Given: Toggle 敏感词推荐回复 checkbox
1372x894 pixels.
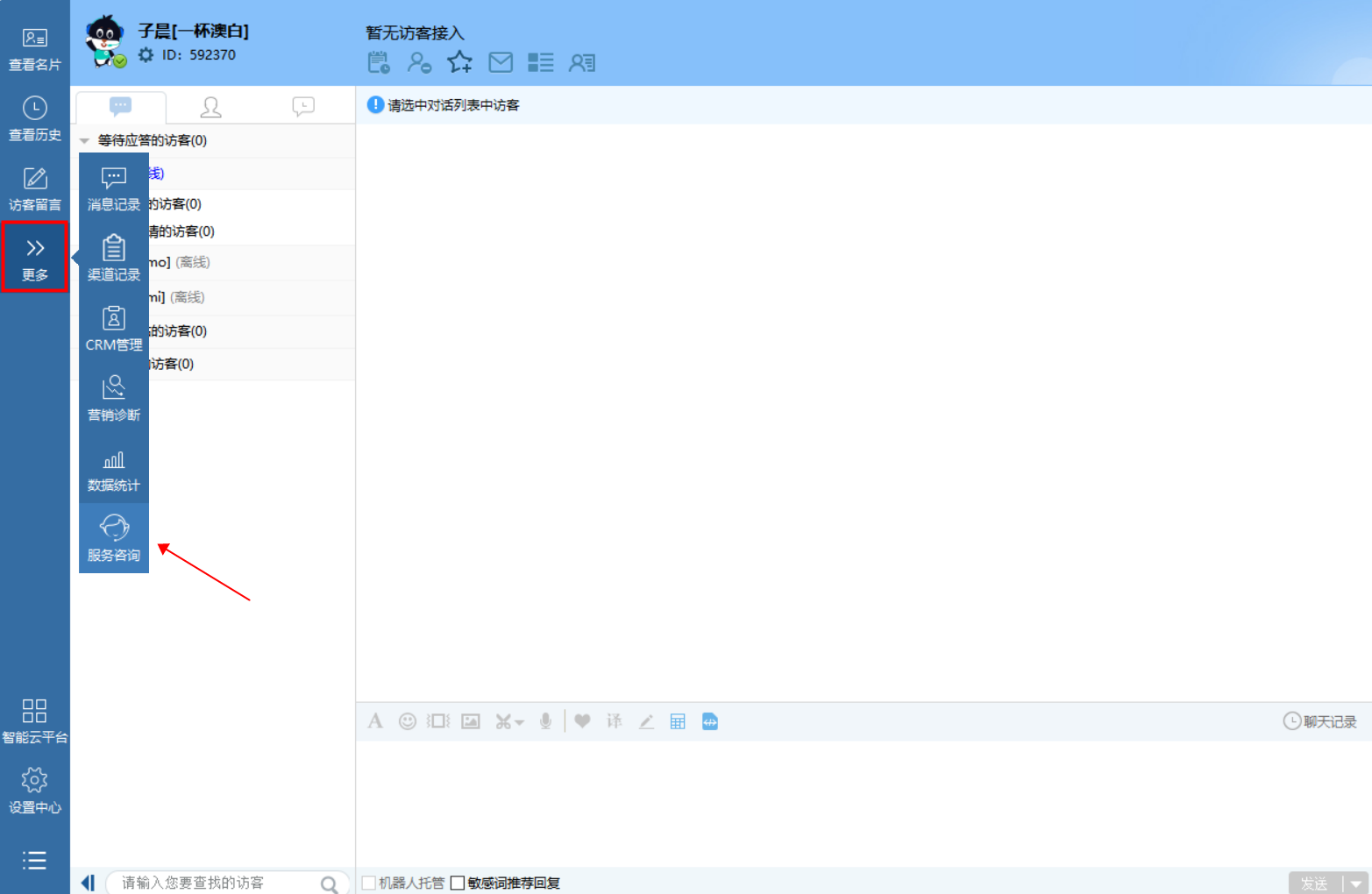Looking at the screenshot, I should click(x=458, y=883).
